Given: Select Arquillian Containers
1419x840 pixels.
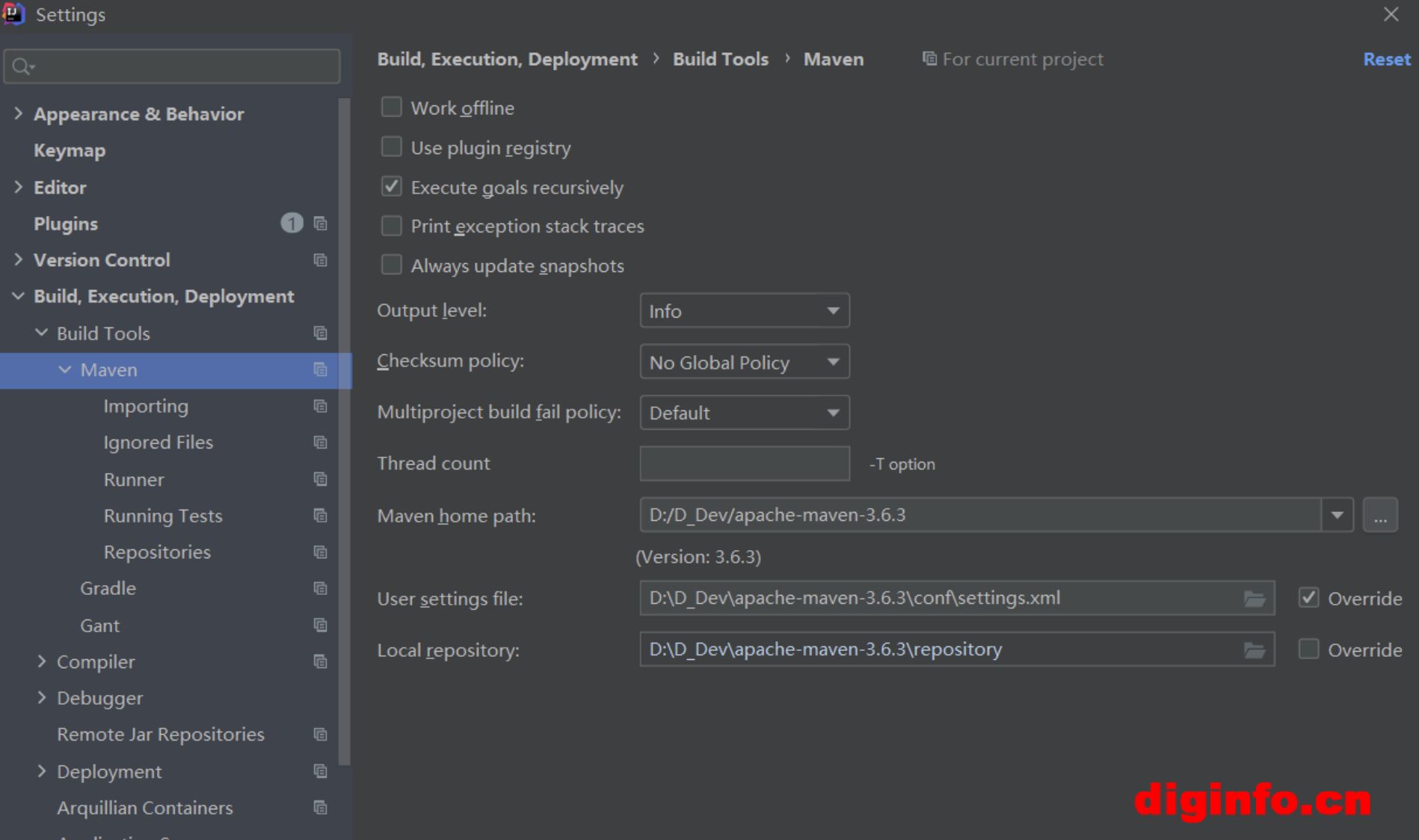Looking at the screenshot, I should pos(145,808).
